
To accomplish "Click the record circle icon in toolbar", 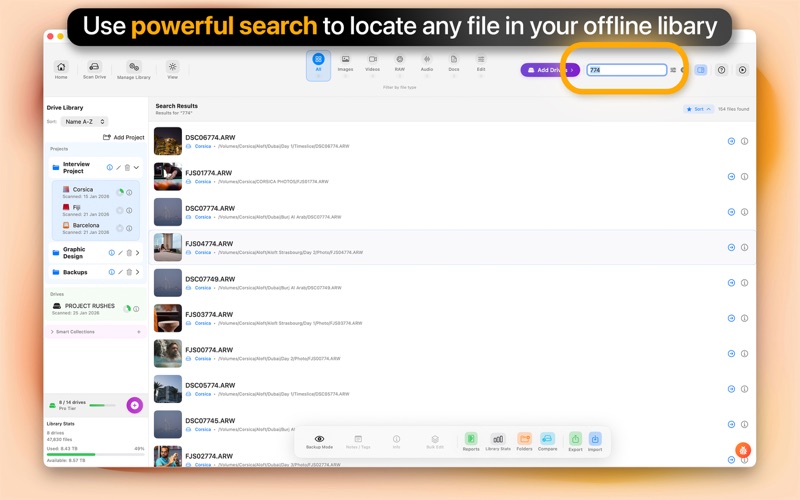I will coord(742,70).
